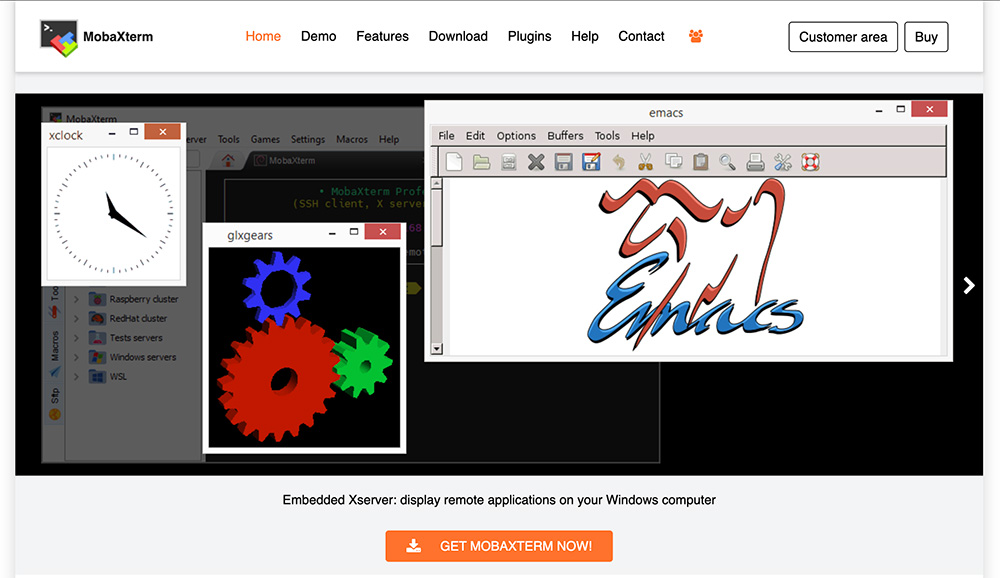Click the Buy button
Viewport: 1000px width, 578px height.
click(926, 37)
